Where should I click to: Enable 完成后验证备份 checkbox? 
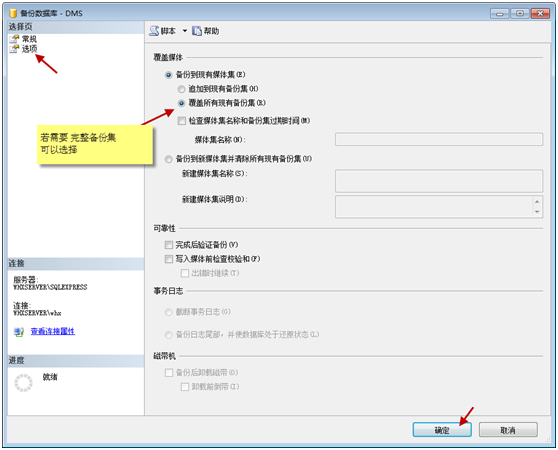coord(169,245)
